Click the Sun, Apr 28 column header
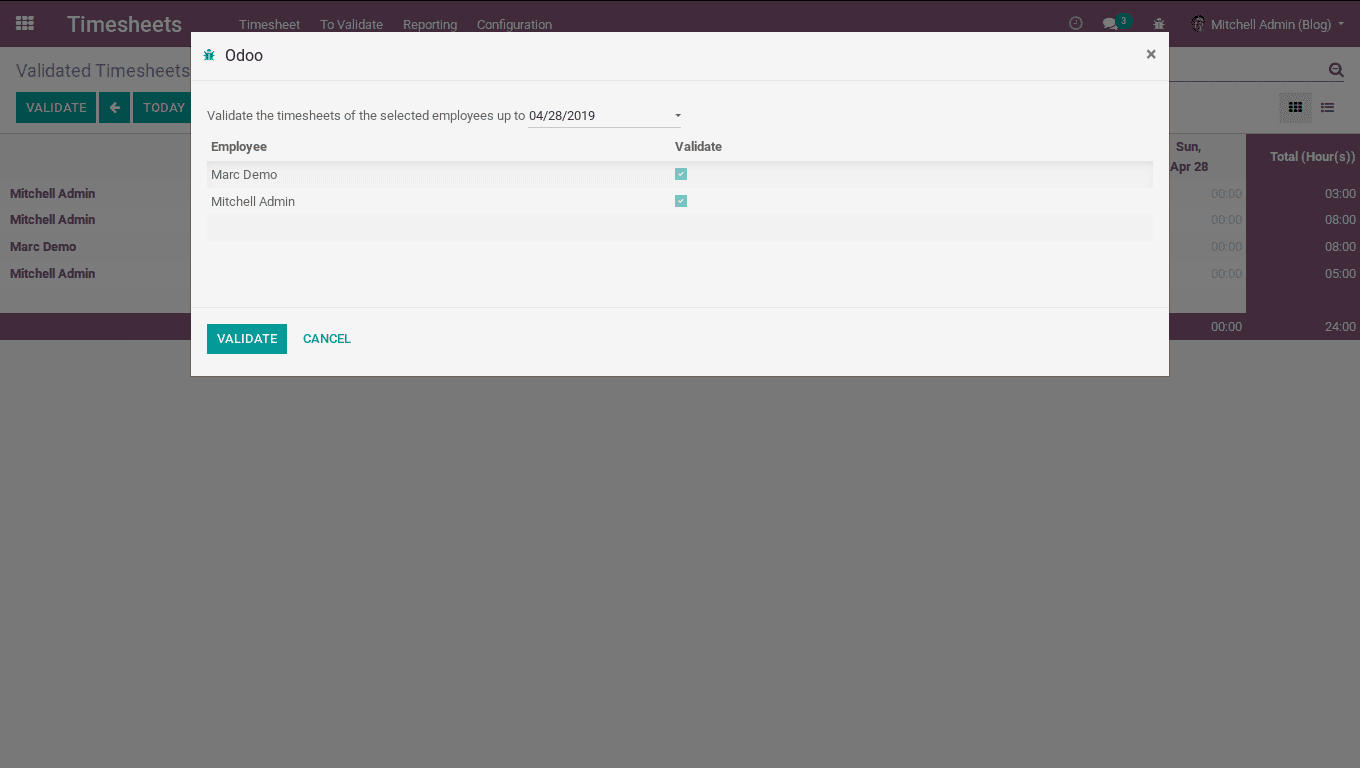Image resolution: width=1360 pixels, height=768 pixels. coord(1189,157)
